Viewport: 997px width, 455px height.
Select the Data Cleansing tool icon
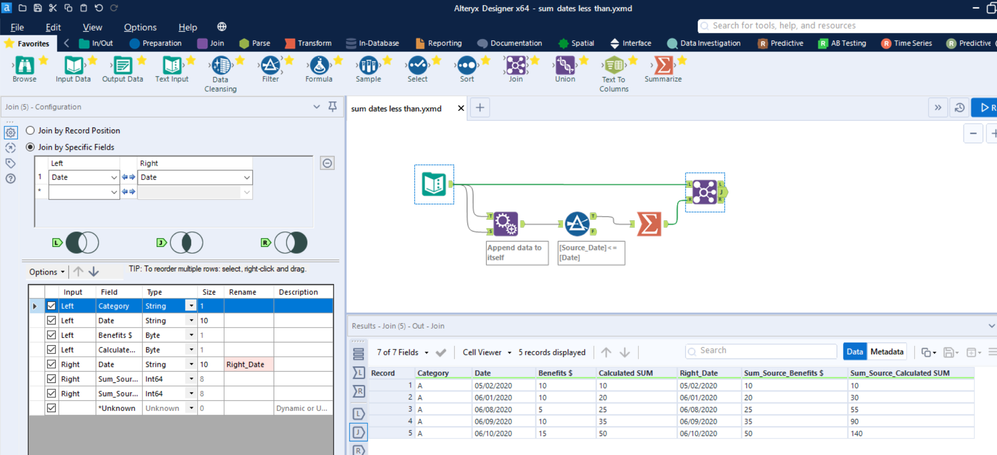point(221,65)
